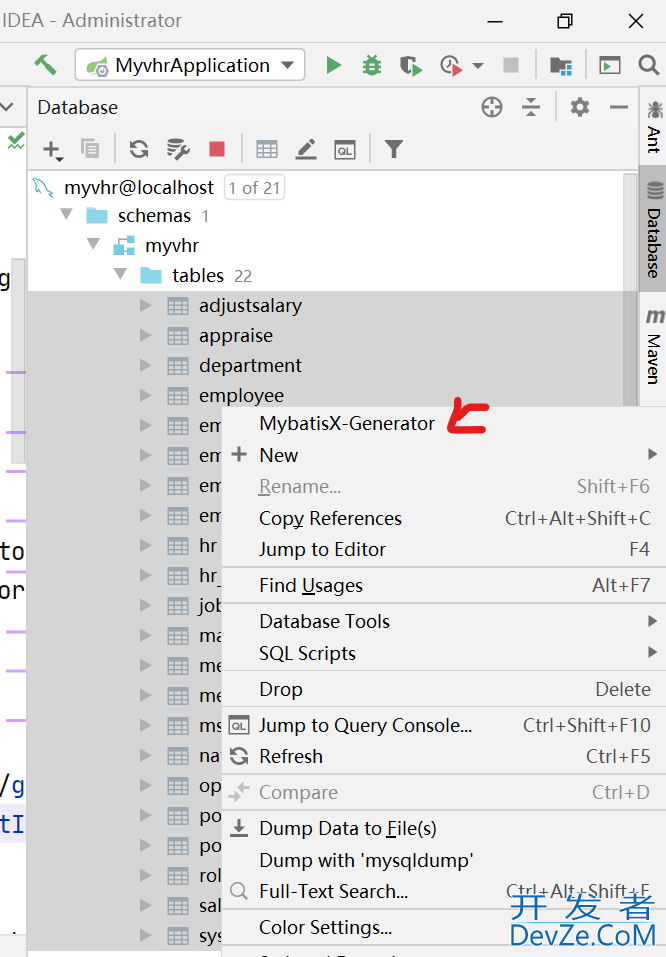Open Data Source Properties icon

coord(178,149)
